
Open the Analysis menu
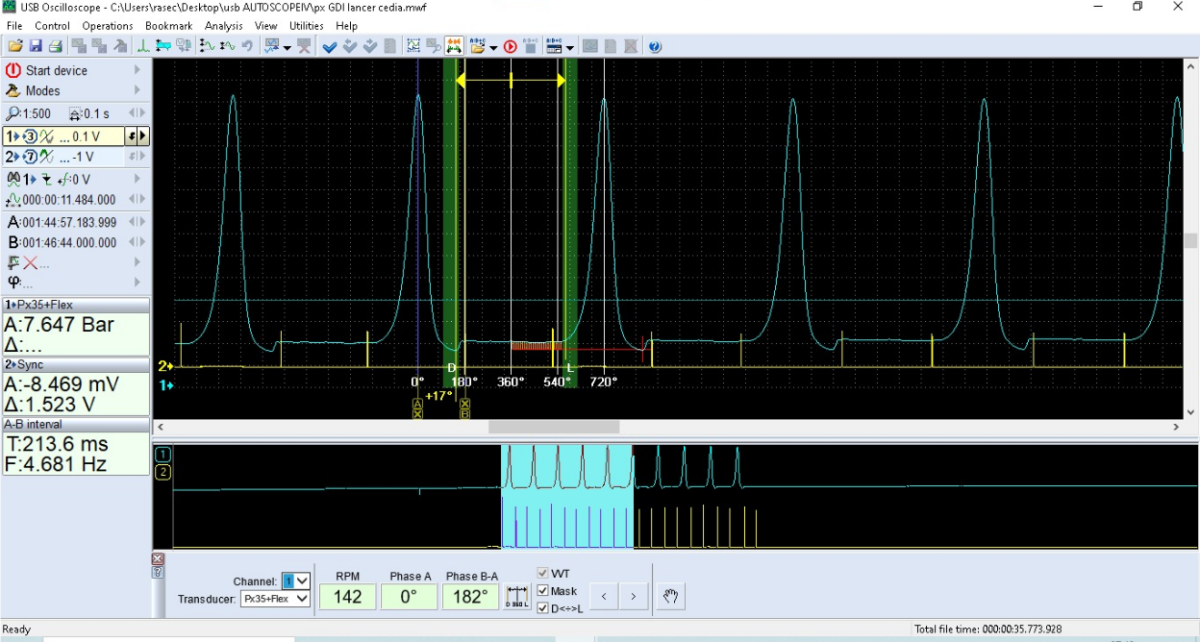click(x=224, y=26)
